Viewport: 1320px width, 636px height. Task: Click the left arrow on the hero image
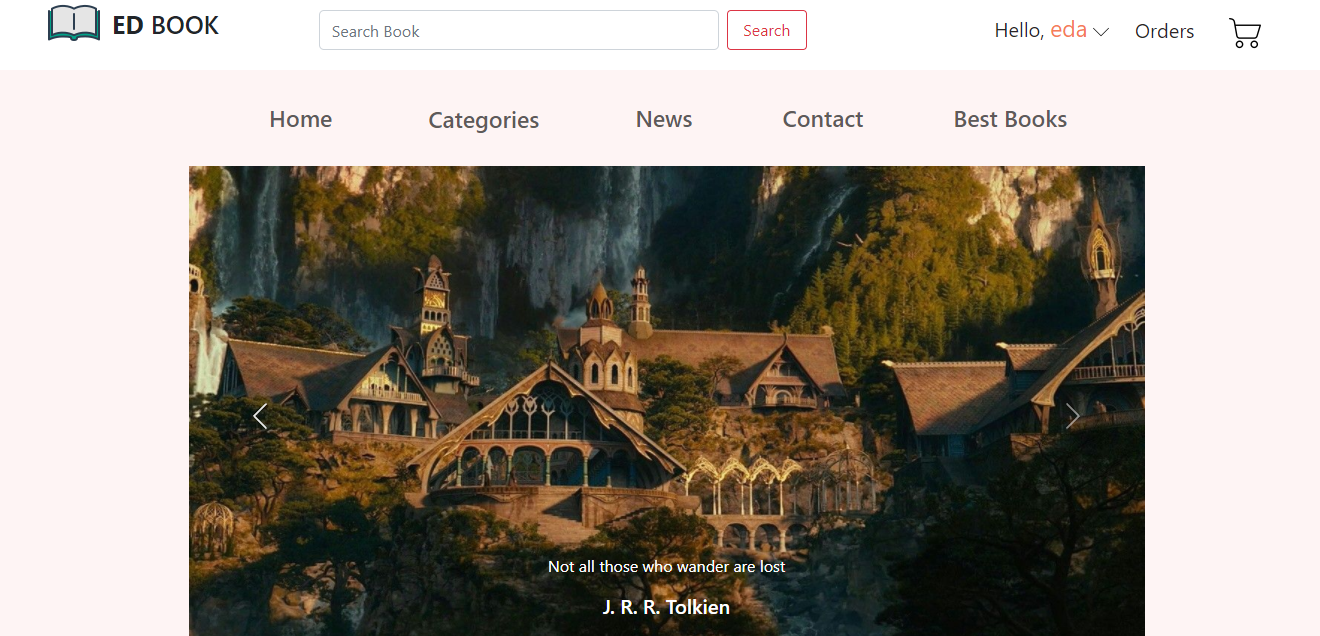coord(259,416)
